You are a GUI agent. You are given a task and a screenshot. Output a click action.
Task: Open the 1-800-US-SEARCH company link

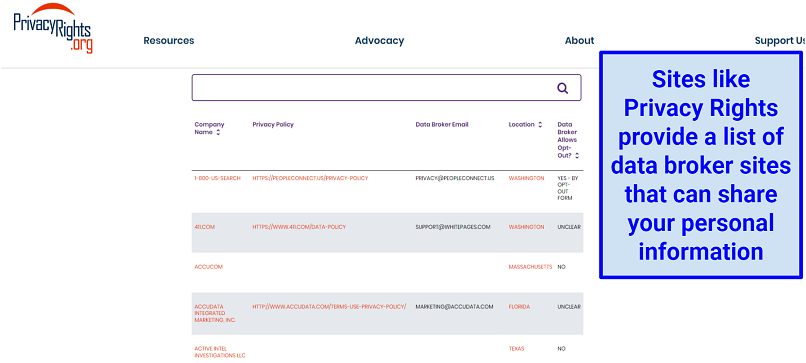point(217,178)
